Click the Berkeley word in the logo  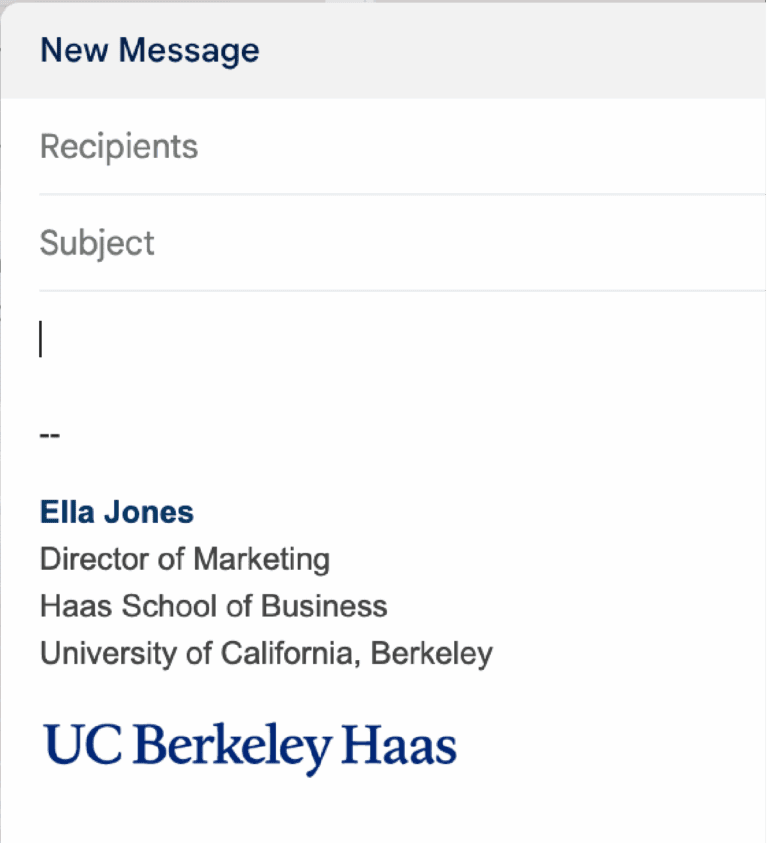pos(231,747)
